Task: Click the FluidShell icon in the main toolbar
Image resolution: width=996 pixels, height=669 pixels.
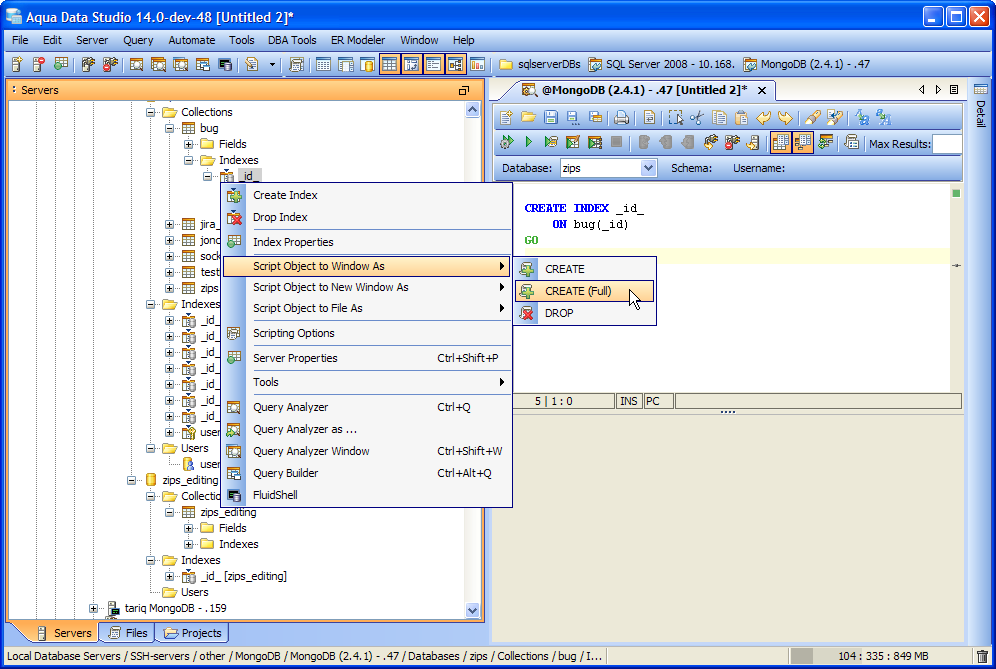Action: click(x=224, y=64)
